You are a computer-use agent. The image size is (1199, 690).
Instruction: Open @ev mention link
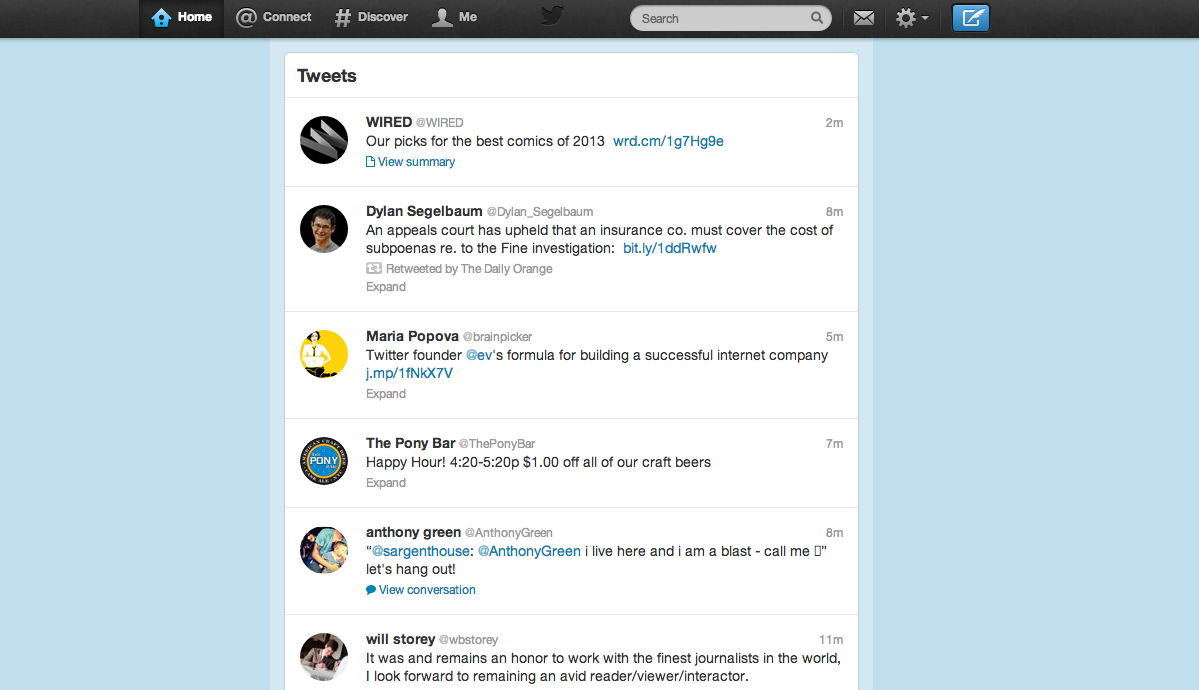coord(479,356)
